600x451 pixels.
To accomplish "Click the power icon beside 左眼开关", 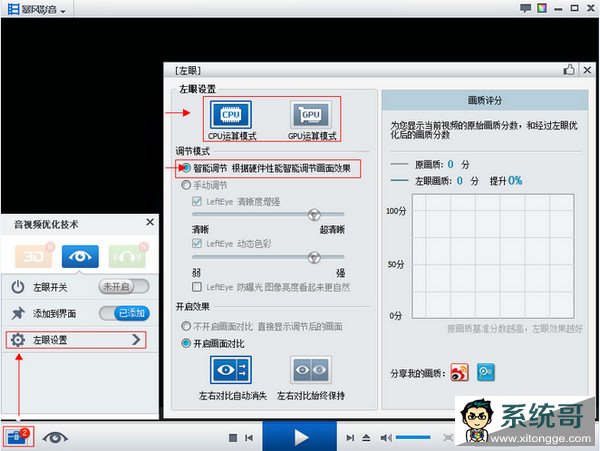I will 18,287.
